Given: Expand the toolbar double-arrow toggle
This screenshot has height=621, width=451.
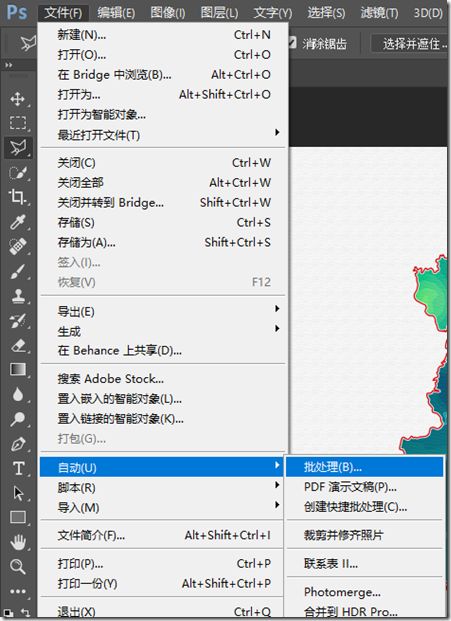Looking at the screenshot, I should click(x=8, y=65).
